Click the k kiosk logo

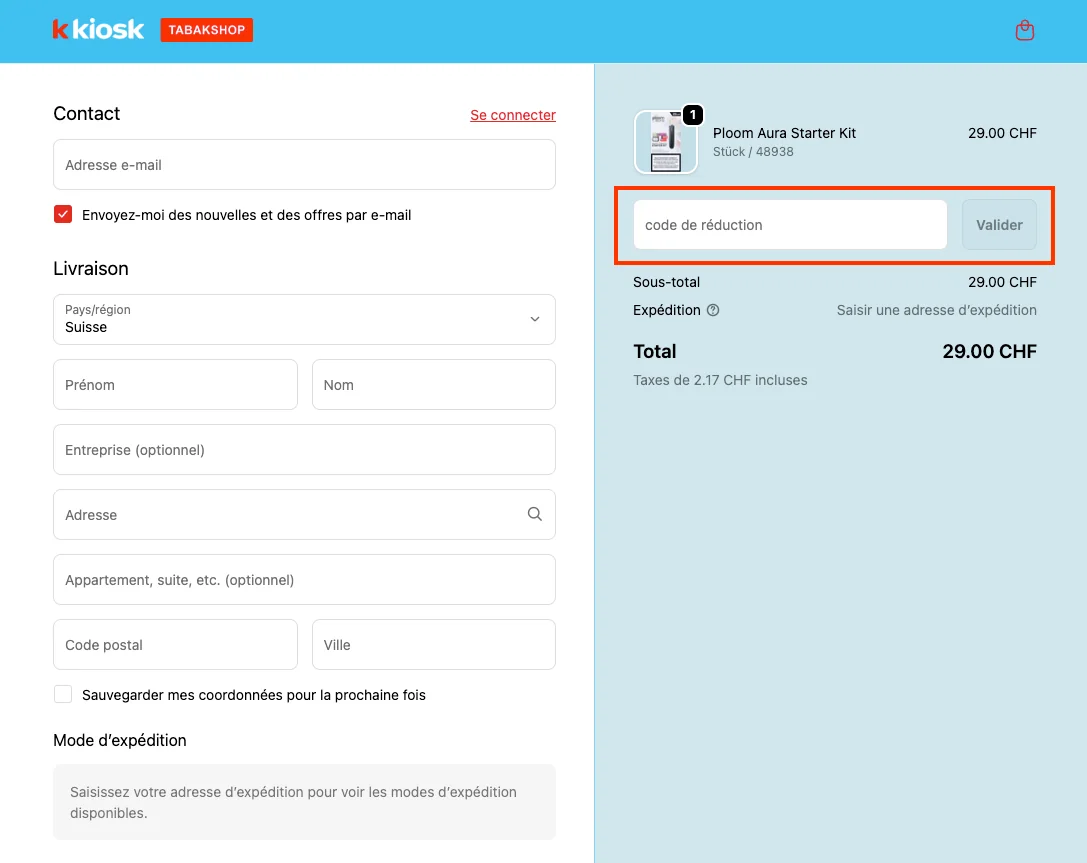98,30
